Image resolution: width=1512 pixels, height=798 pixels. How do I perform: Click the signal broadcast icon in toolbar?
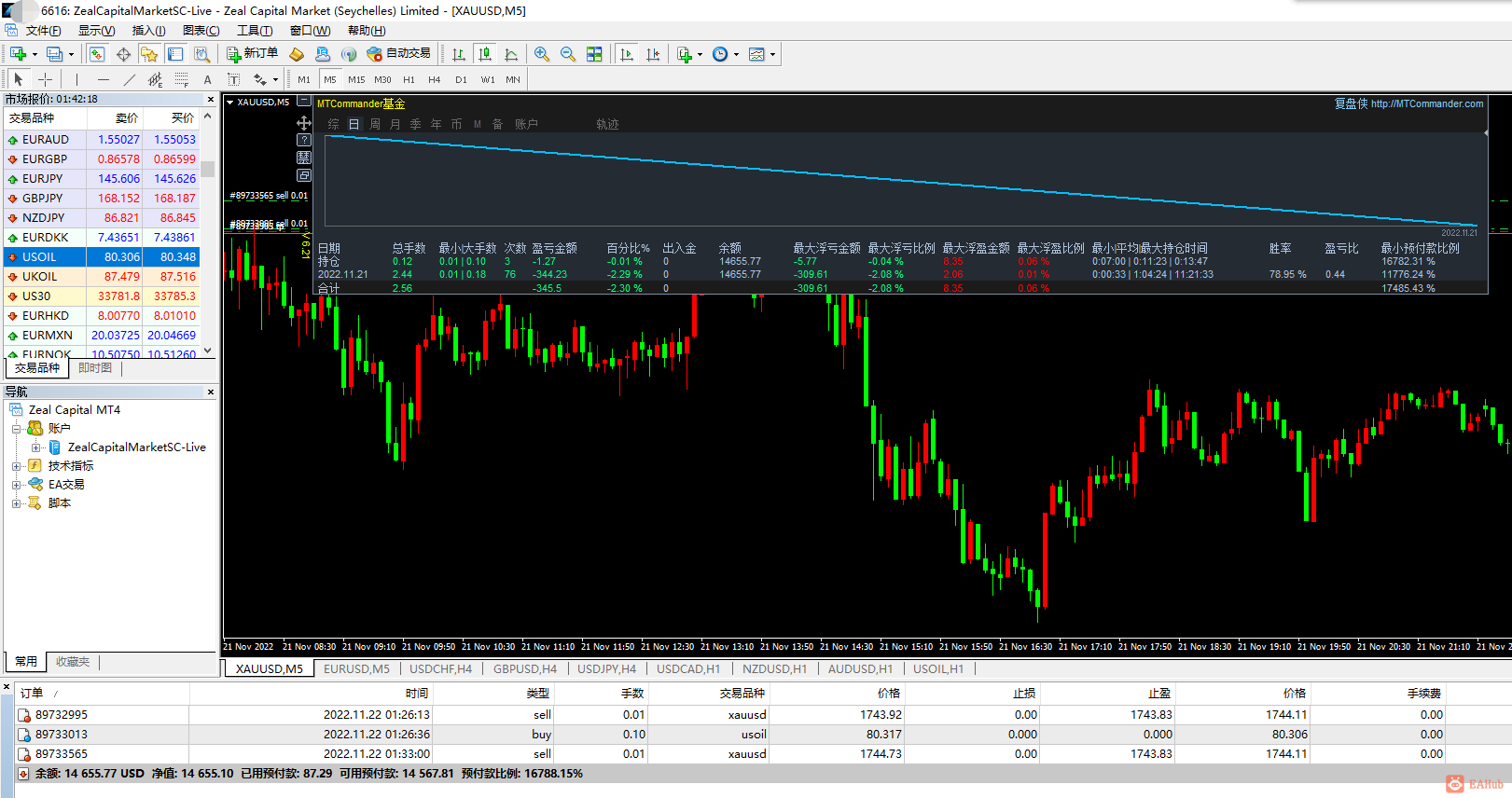pyautogui.click(x=349, y=54)
